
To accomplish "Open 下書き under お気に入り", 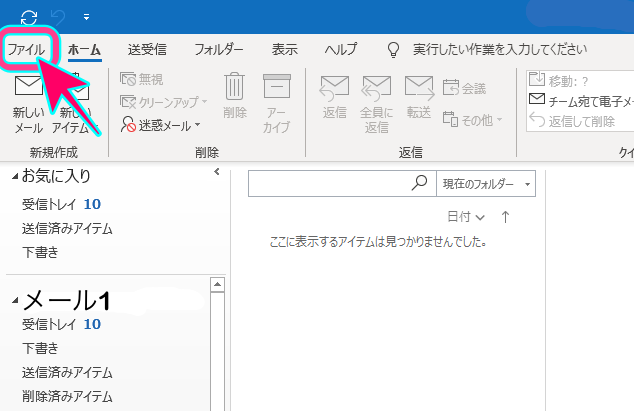I will tap(40, 252).
